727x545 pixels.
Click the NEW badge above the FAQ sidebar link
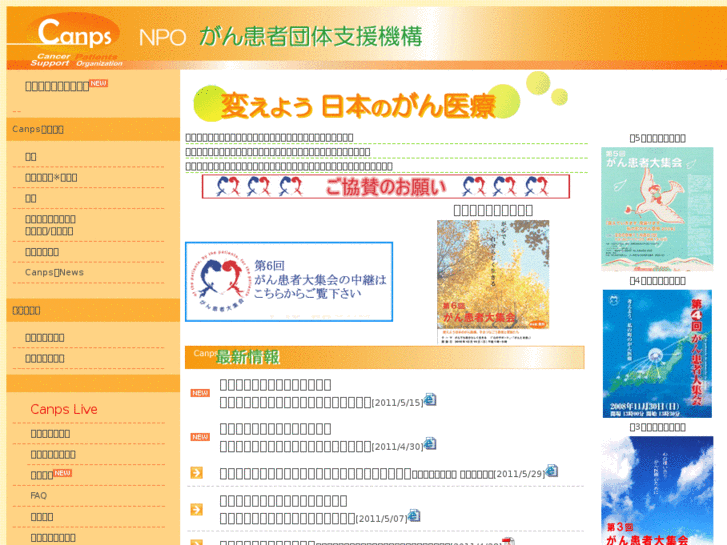pyautogui.click(x=63, y=473)
